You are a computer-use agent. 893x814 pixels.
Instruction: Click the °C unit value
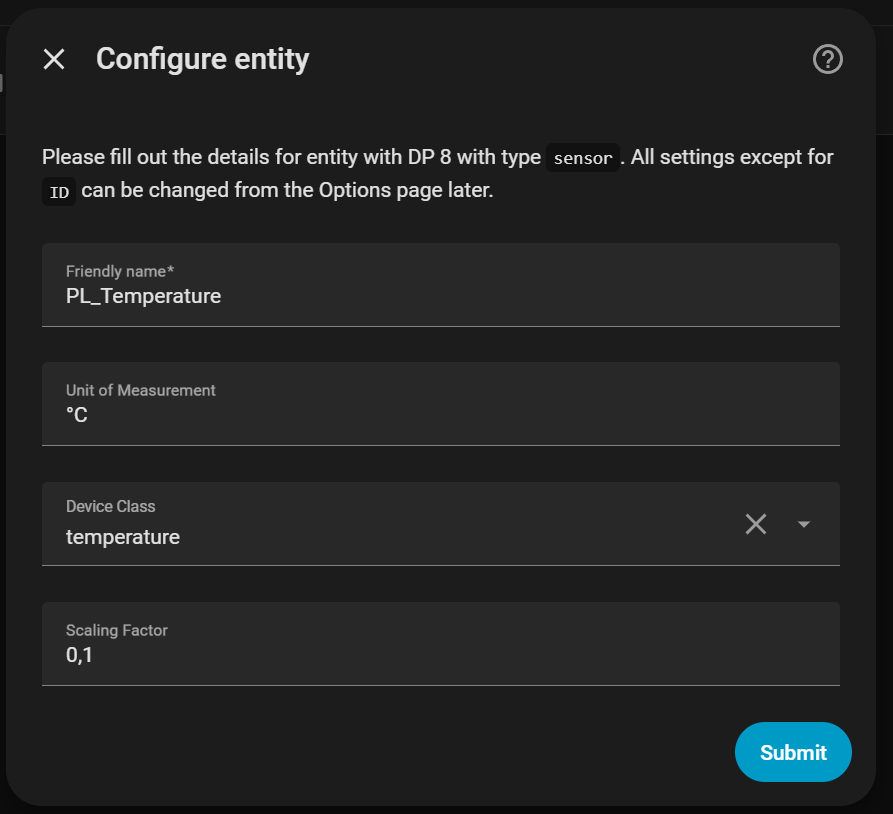(77, 415)
